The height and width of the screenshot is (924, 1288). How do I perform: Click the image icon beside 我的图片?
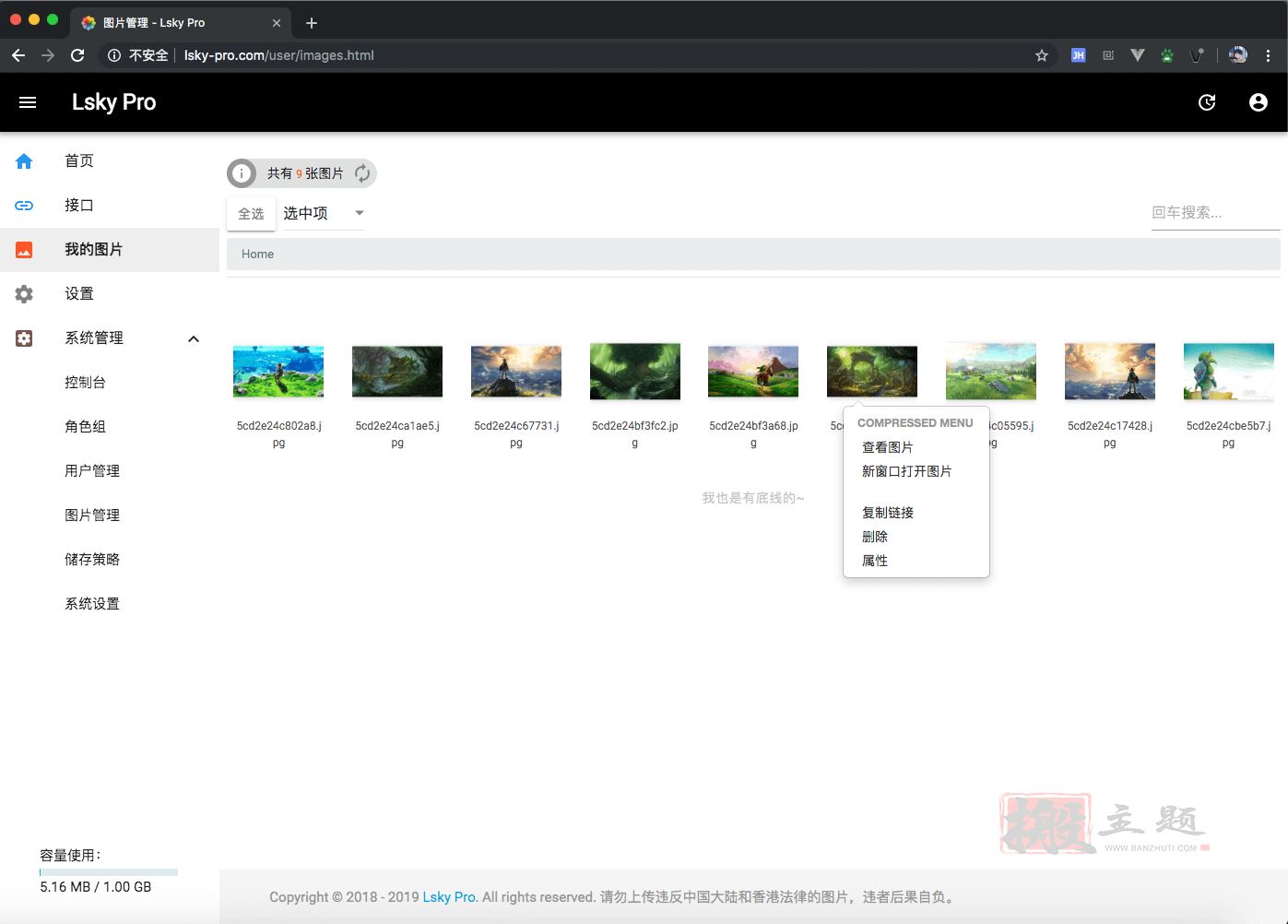[x=24, y=250]
